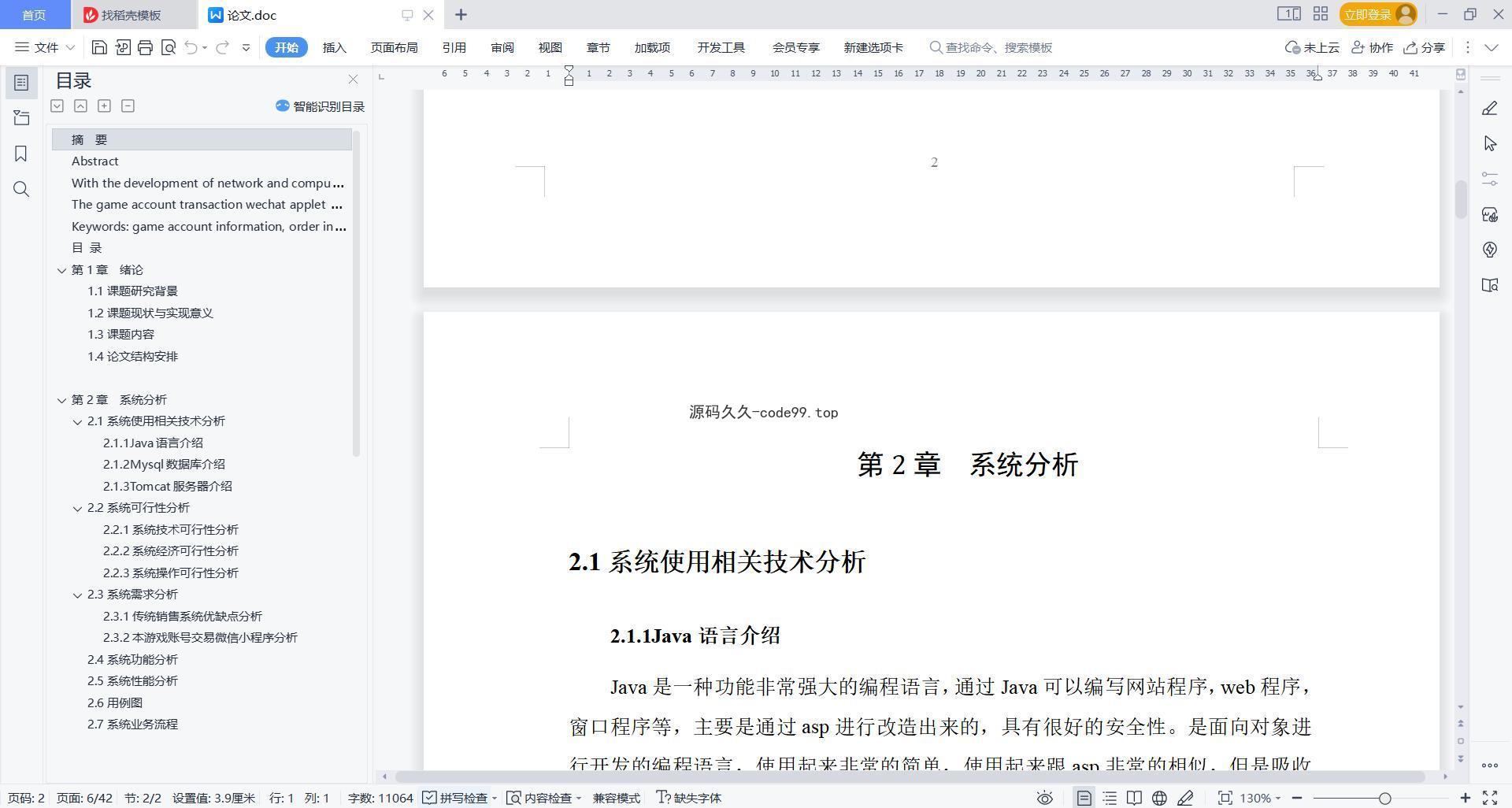Click fit page zoom icon in status bar
1512x808 pixels.
(x=1225, y=798)
